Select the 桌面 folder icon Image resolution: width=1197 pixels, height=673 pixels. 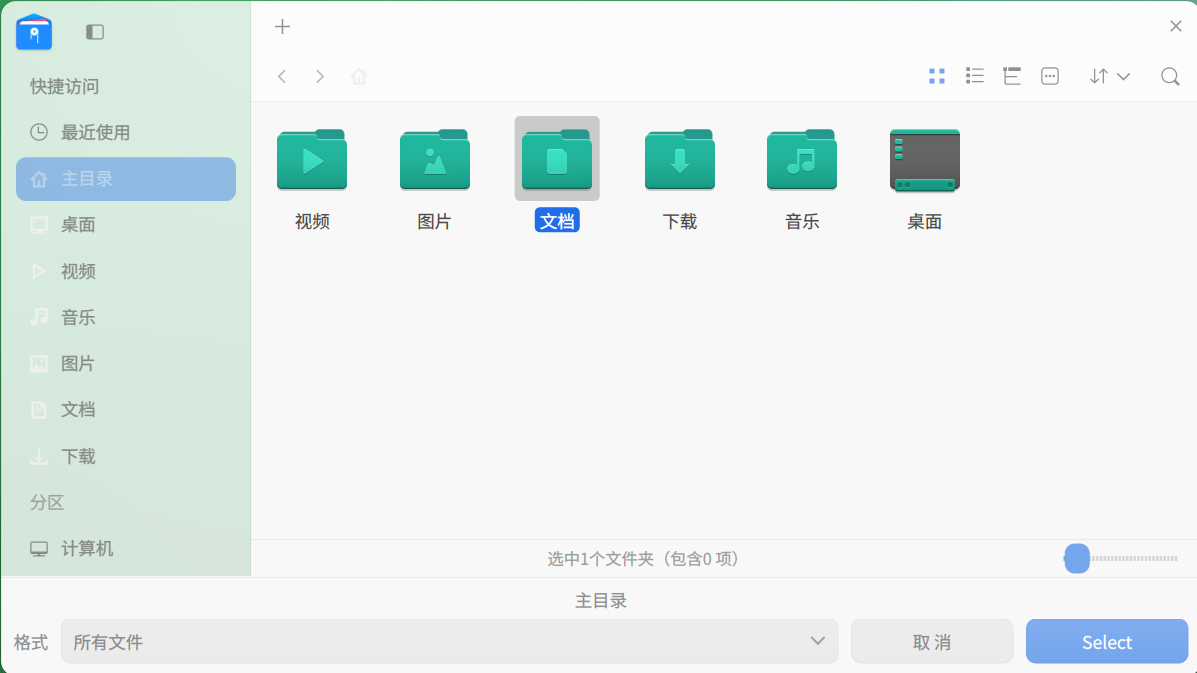click(924, 159)
